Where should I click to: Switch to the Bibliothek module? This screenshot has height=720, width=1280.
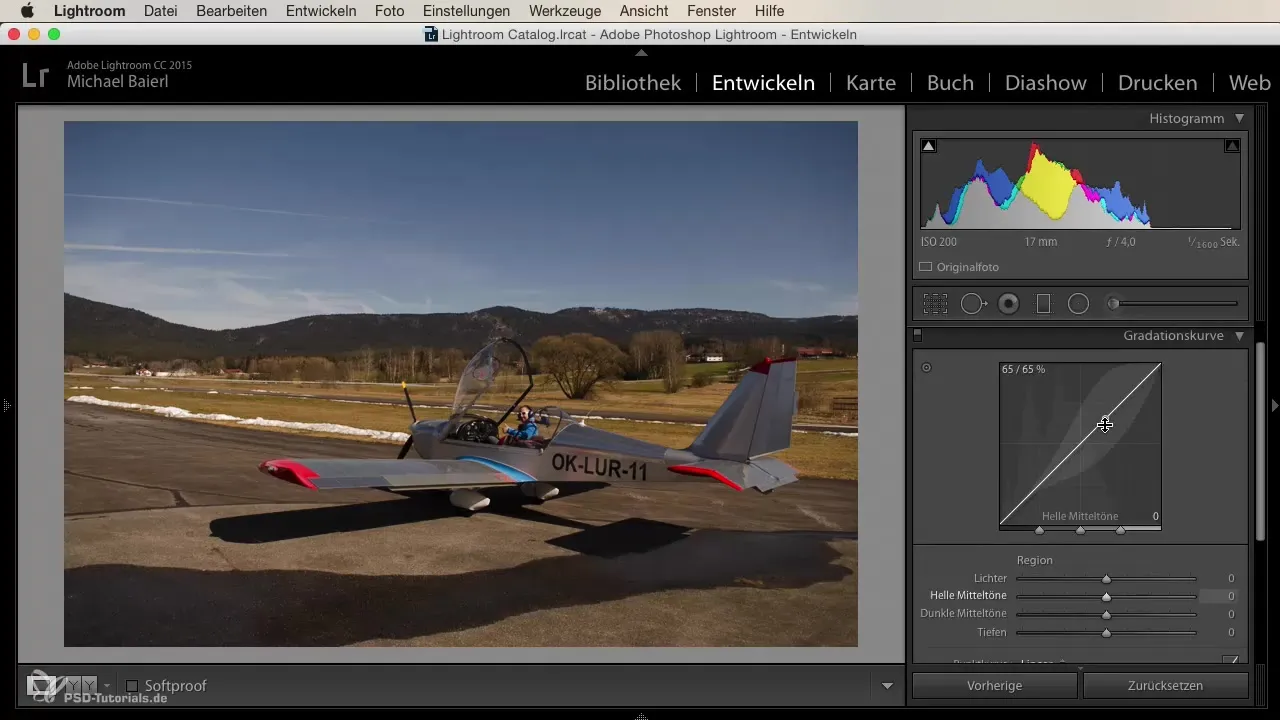(633, 83)
